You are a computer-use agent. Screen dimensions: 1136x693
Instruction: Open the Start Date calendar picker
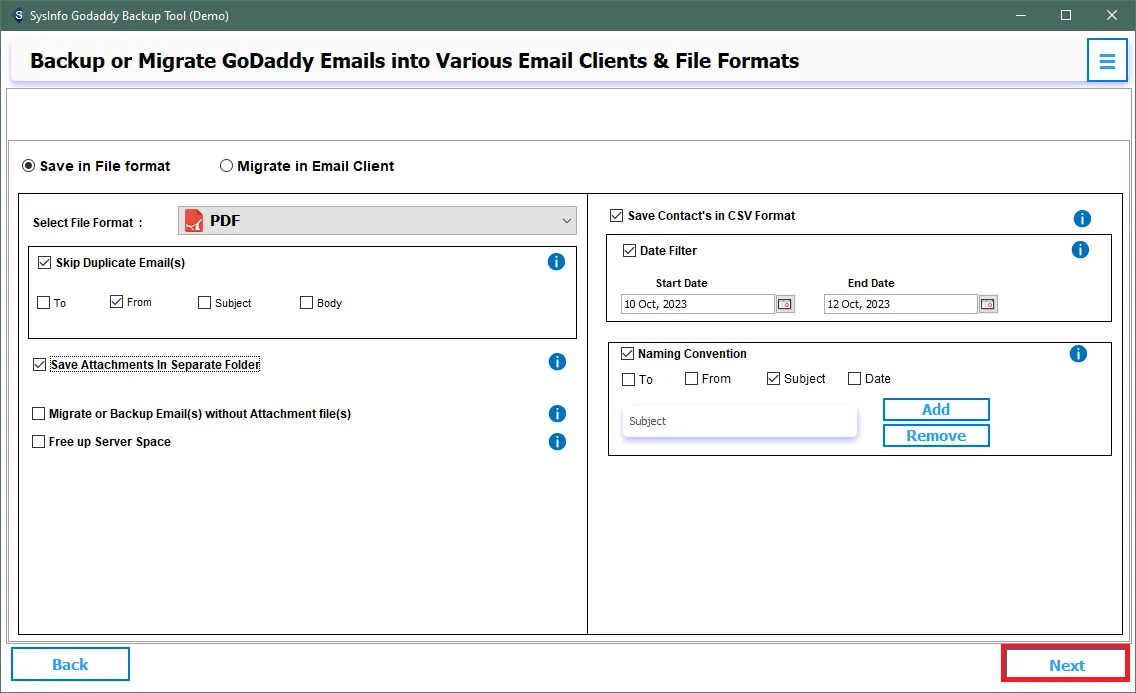(785, 304)
